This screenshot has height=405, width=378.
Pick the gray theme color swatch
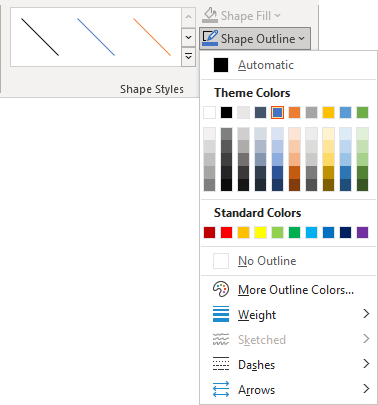tap(311, 113)
